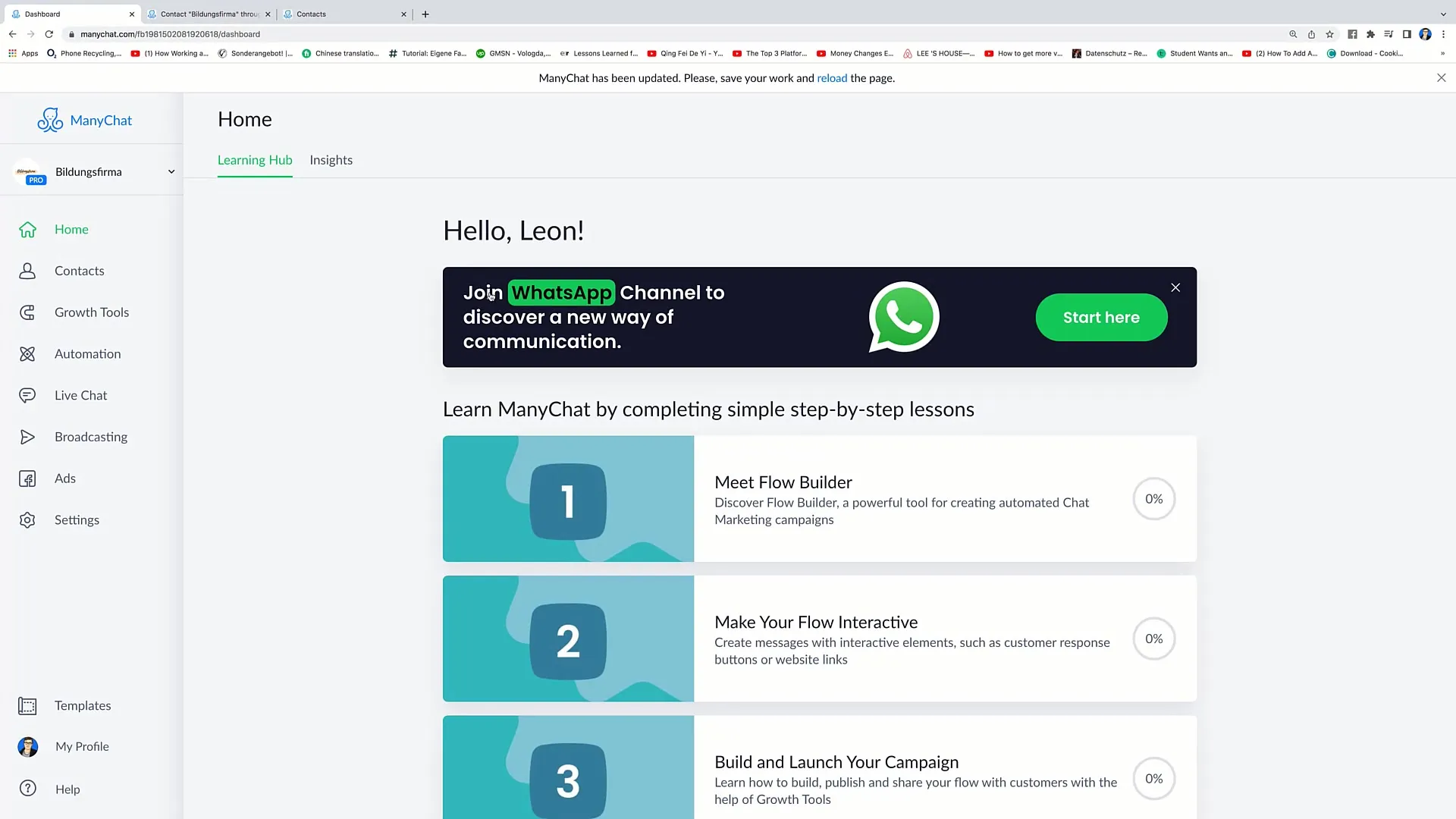The width and height of the screenshot is (1456, 819).
Task: Reload page using browser refresh icon
Action: 49,34
